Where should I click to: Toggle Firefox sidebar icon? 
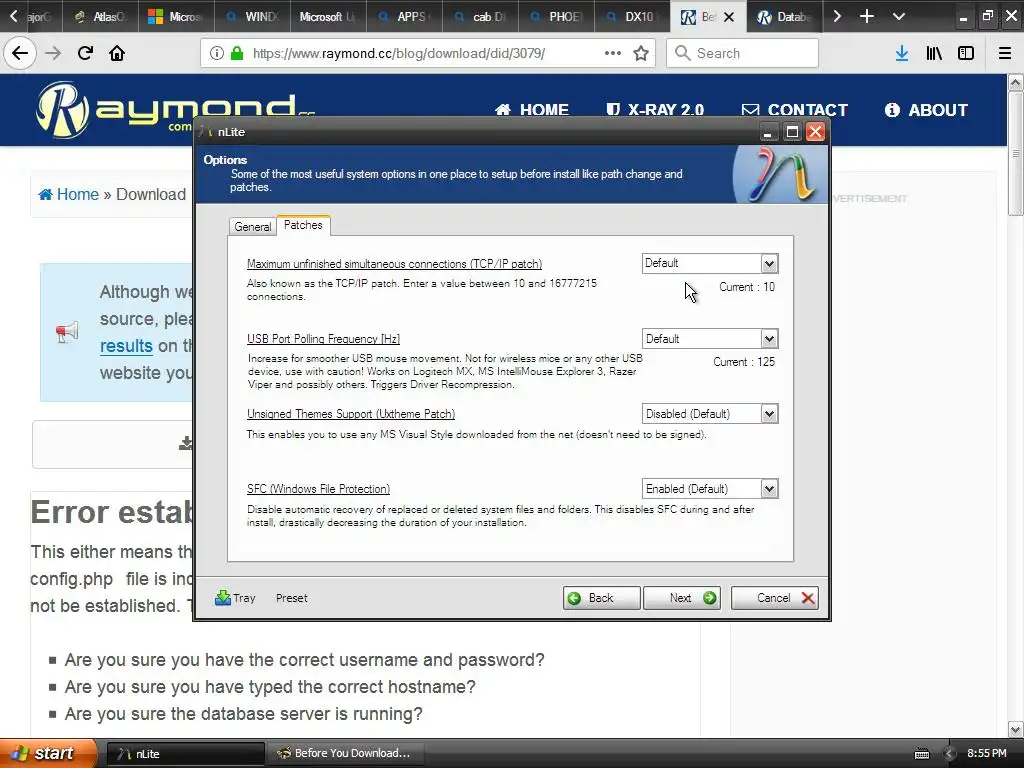pyautogui.click(x=966, y=53)
